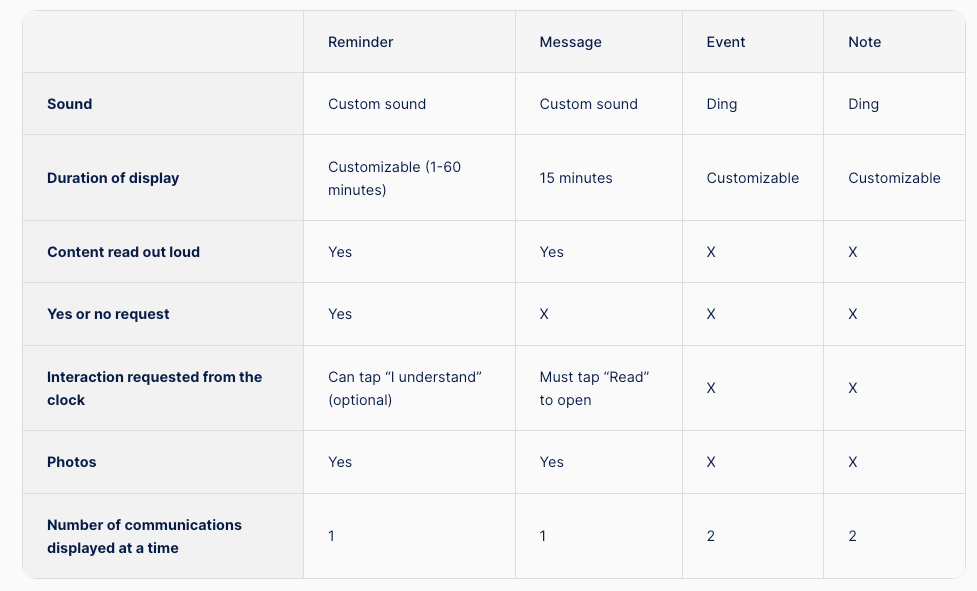This screenshot has width=977, height=591.
Task: Select the Event column header
Action: coord(726,42)
